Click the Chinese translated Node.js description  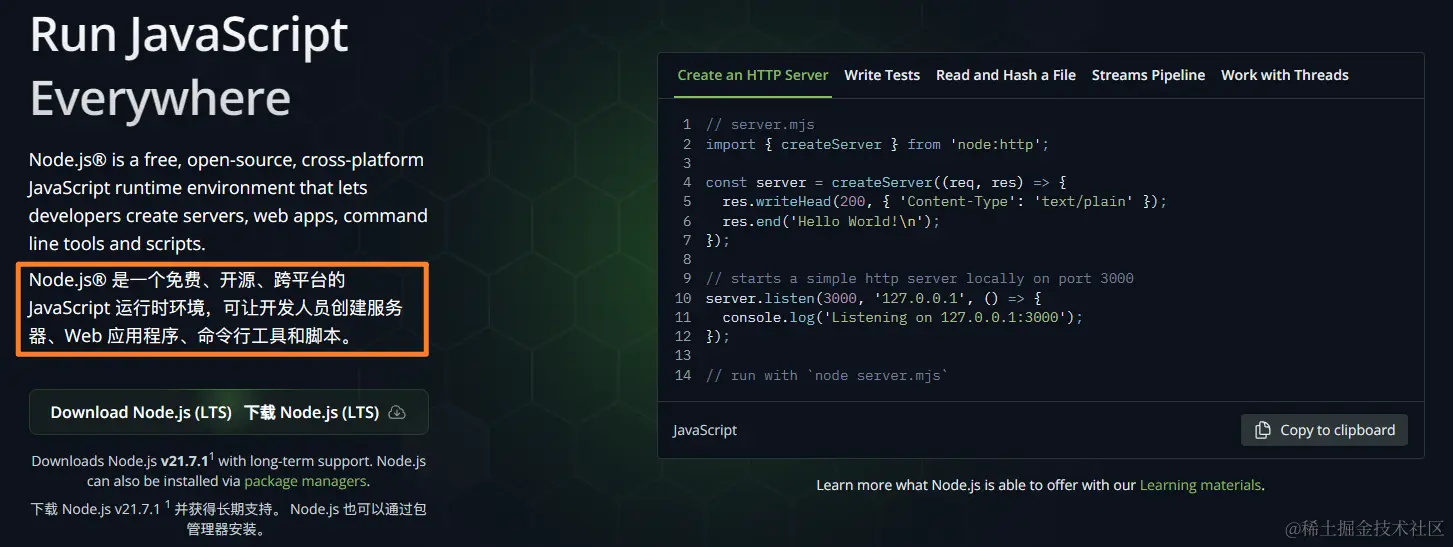pyautogui.click(x=215, y=308)
